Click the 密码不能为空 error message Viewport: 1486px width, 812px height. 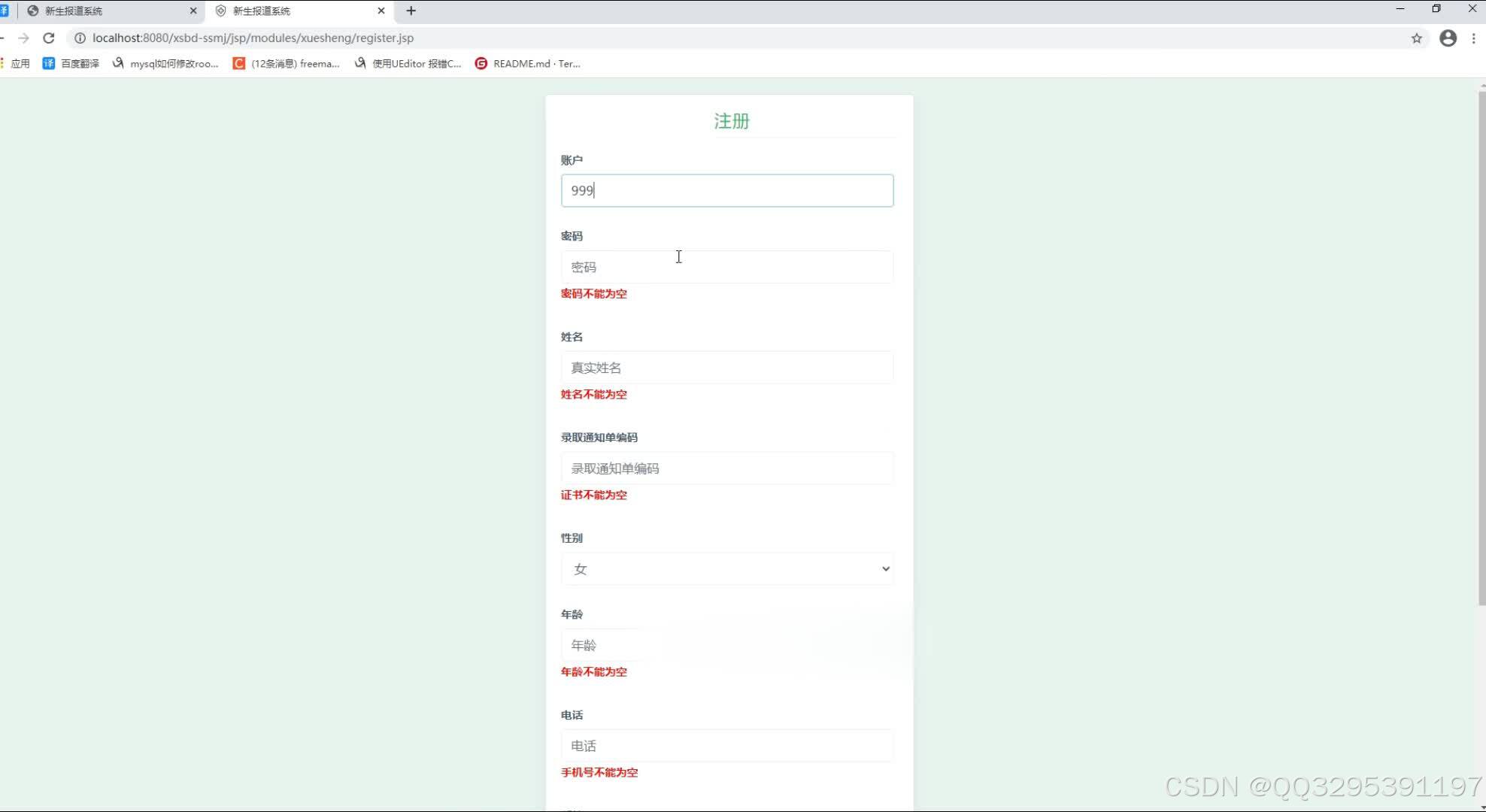[594, 294]
